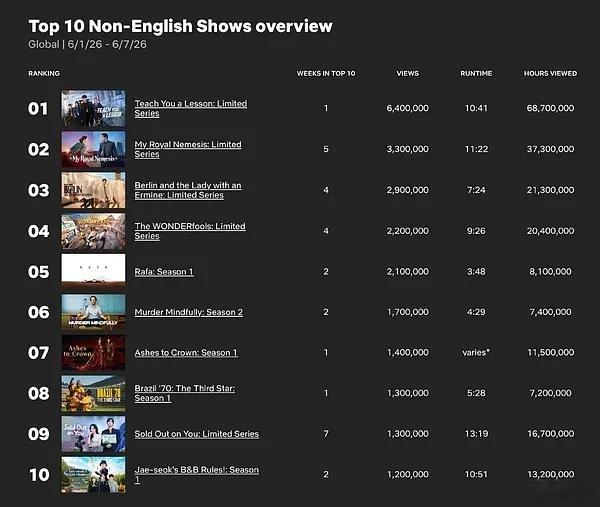Click the 5:28 runtime value
Screen dimensions: 600x507
click(476, 393)
